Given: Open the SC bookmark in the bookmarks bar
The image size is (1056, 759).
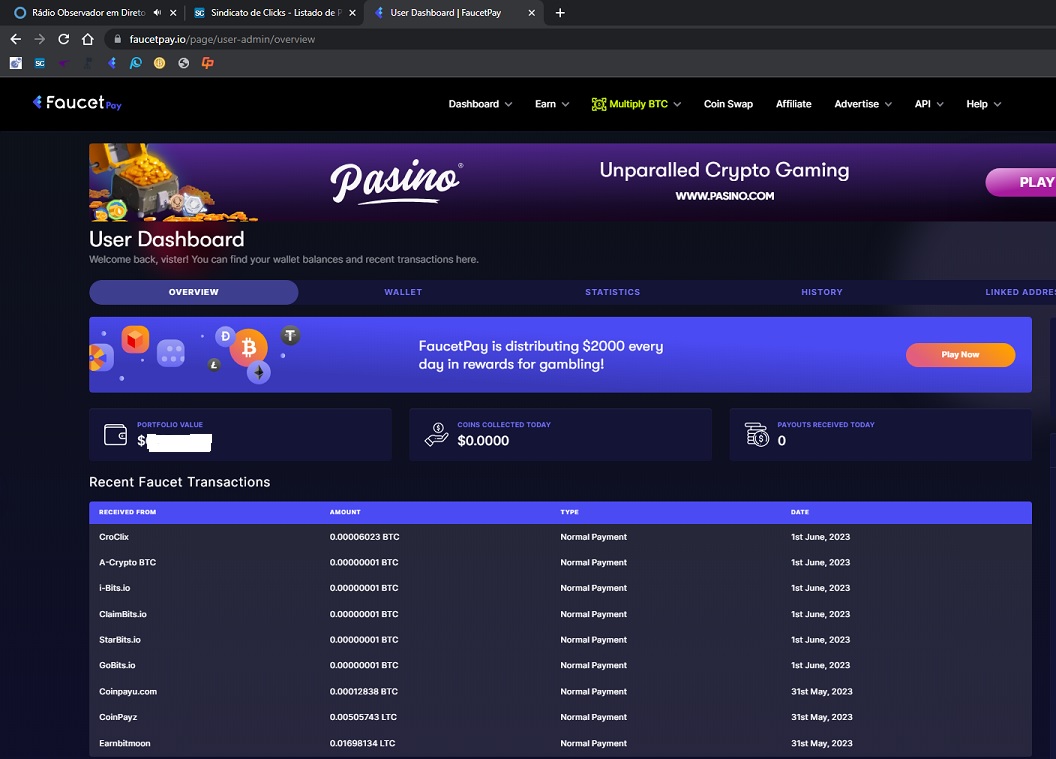Looking at the screenshot, I should pos(40,63).
